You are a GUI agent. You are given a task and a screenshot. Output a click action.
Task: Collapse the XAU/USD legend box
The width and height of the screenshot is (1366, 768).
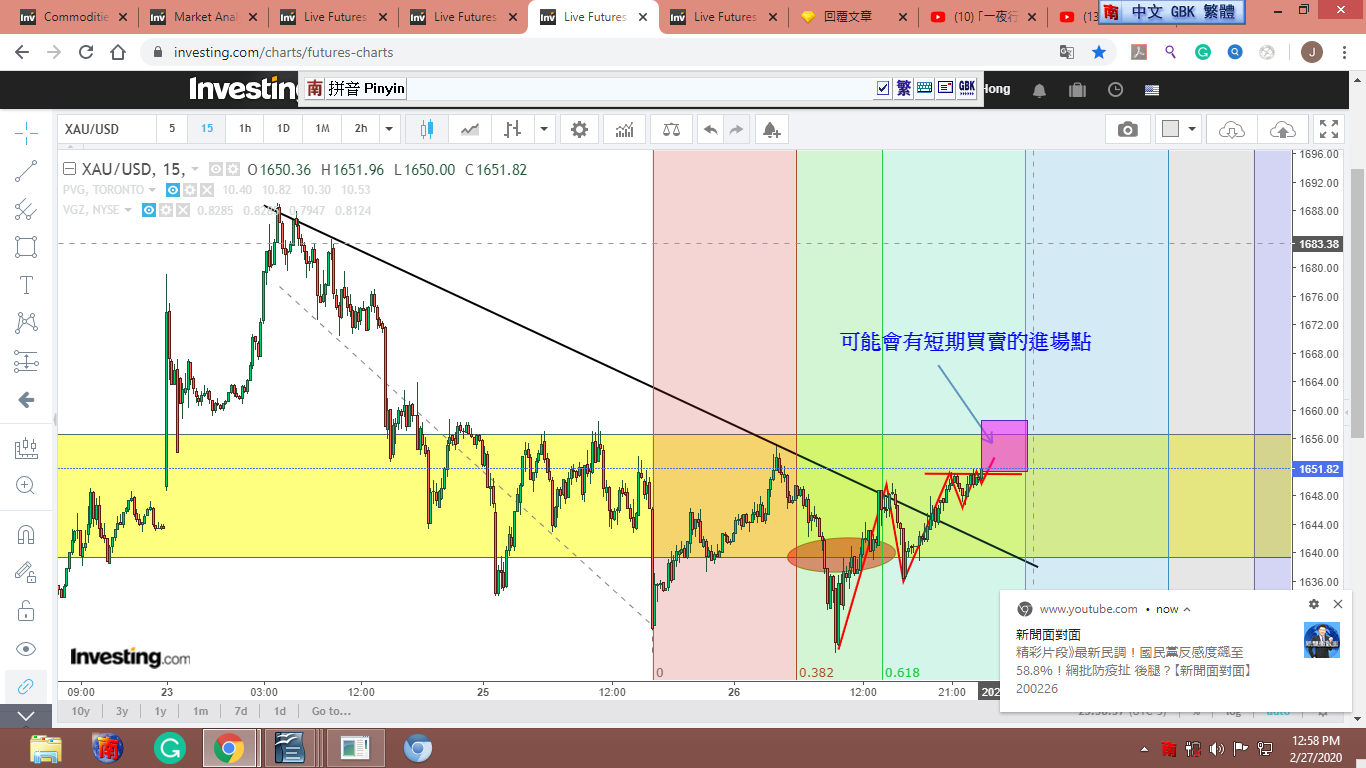click(x=69, y=169)
